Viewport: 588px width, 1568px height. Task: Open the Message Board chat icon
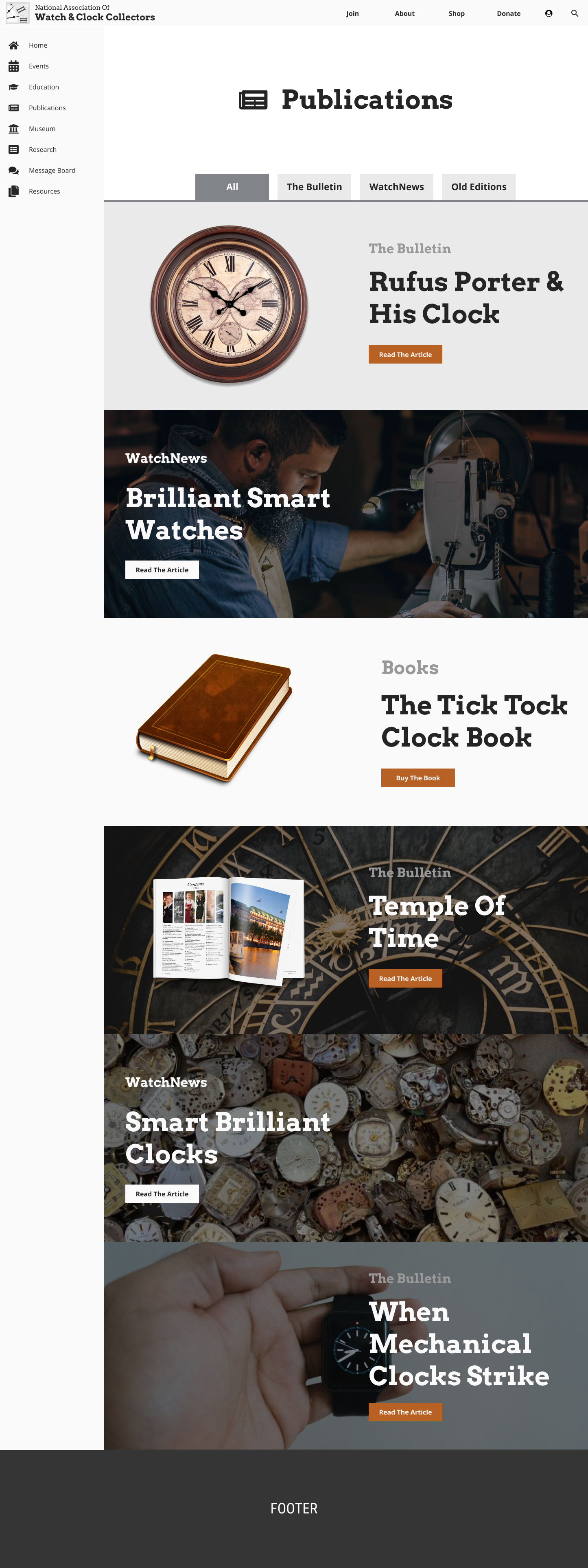point(13,171)
